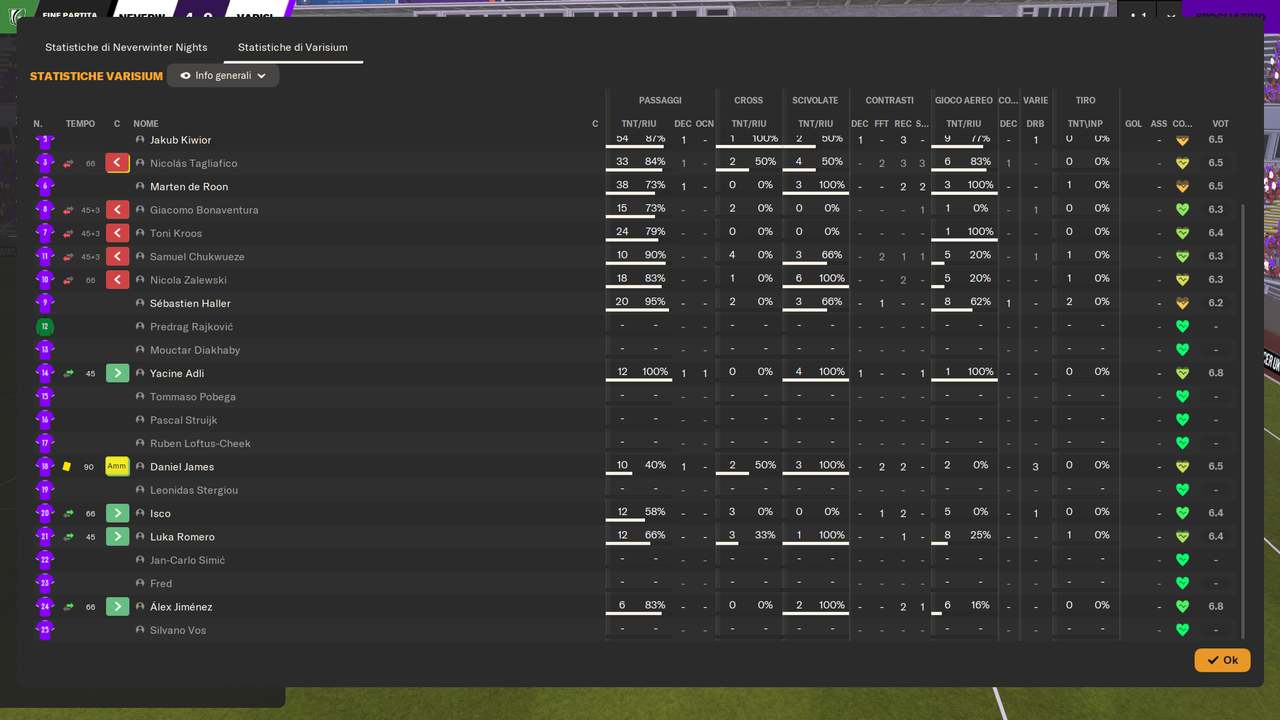Click shirt number 14 icon for Yacine Adli

coord(44,373)
